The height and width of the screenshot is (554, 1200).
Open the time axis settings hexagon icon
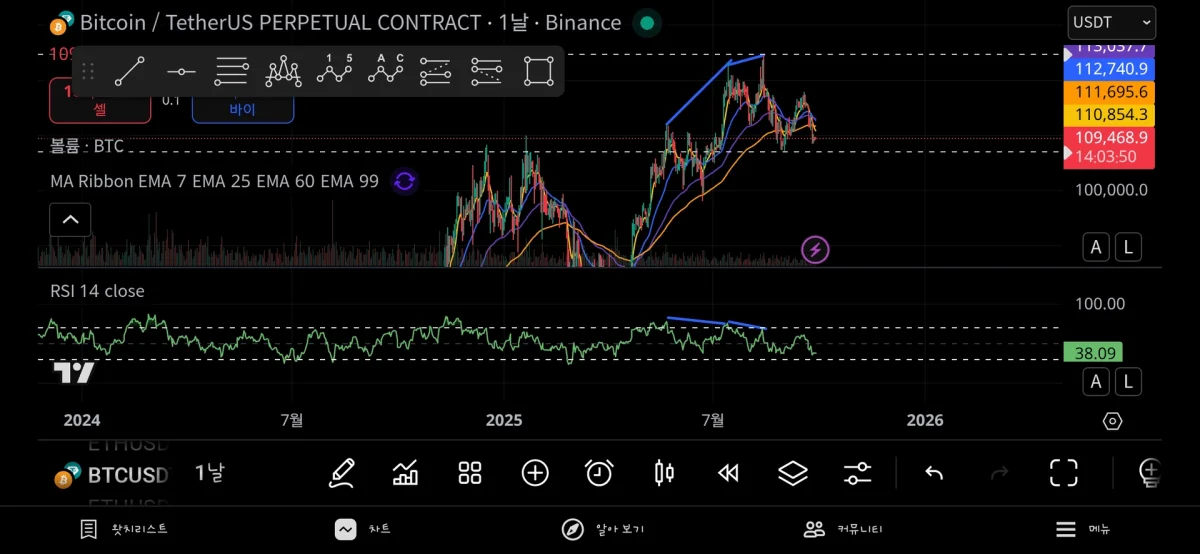tap(1113, 421)
